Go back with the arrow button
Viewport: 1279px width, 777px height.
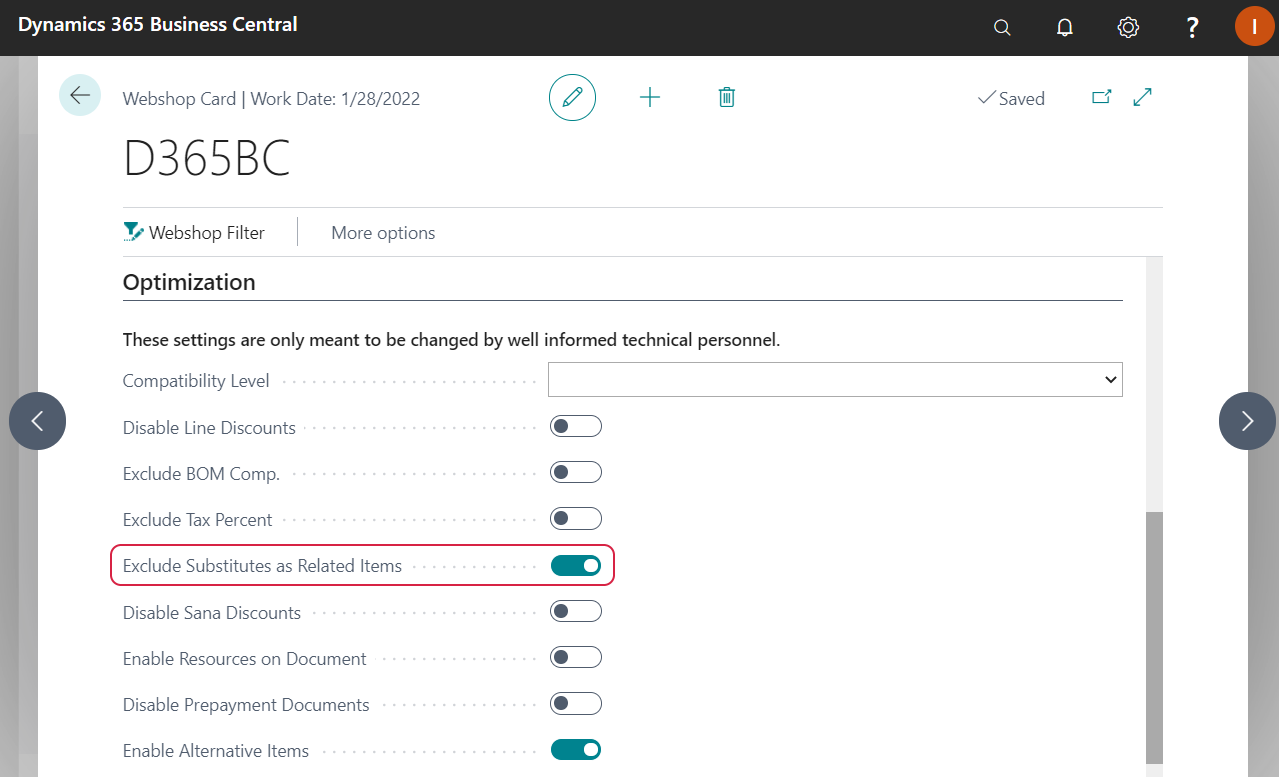(80, 95)
